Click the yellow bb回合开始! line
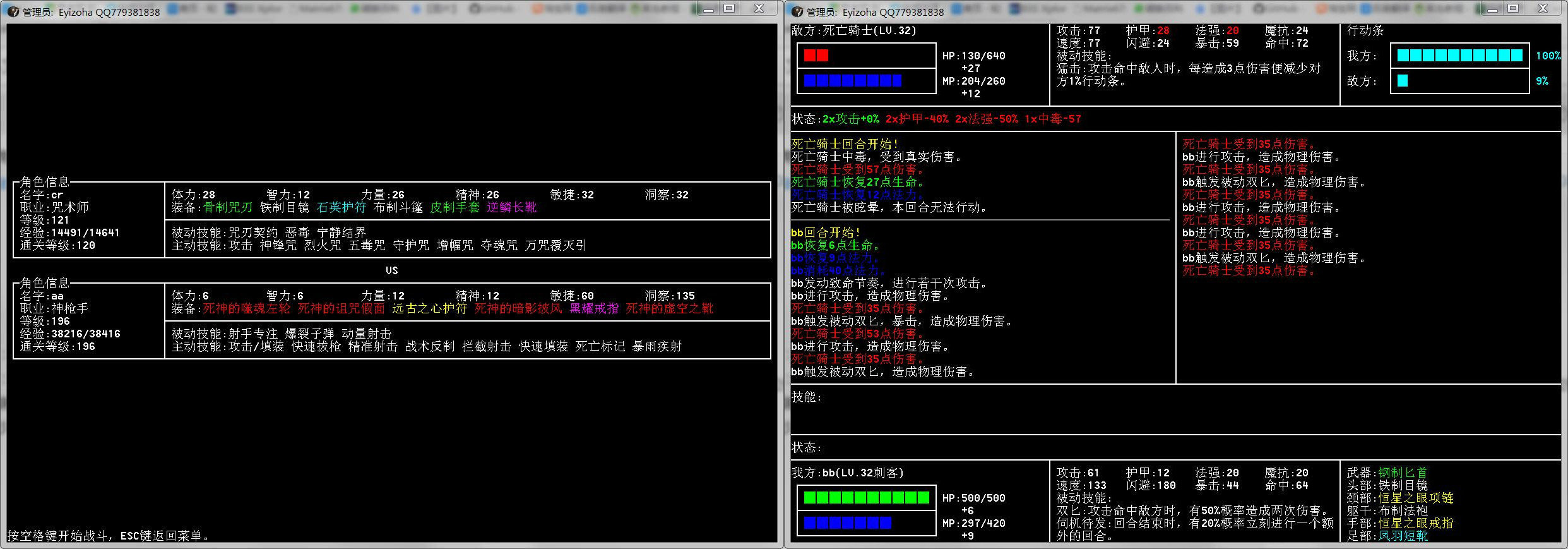The image size is (1568, 549). point(826,232)
